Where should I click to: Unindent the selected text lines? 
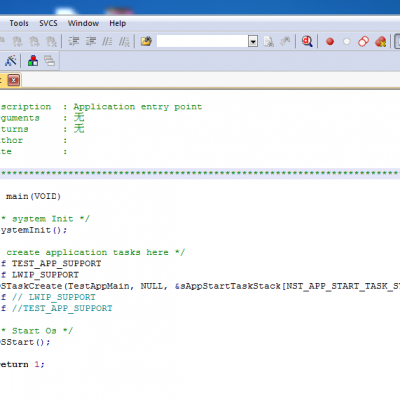[x=91, y=41]
